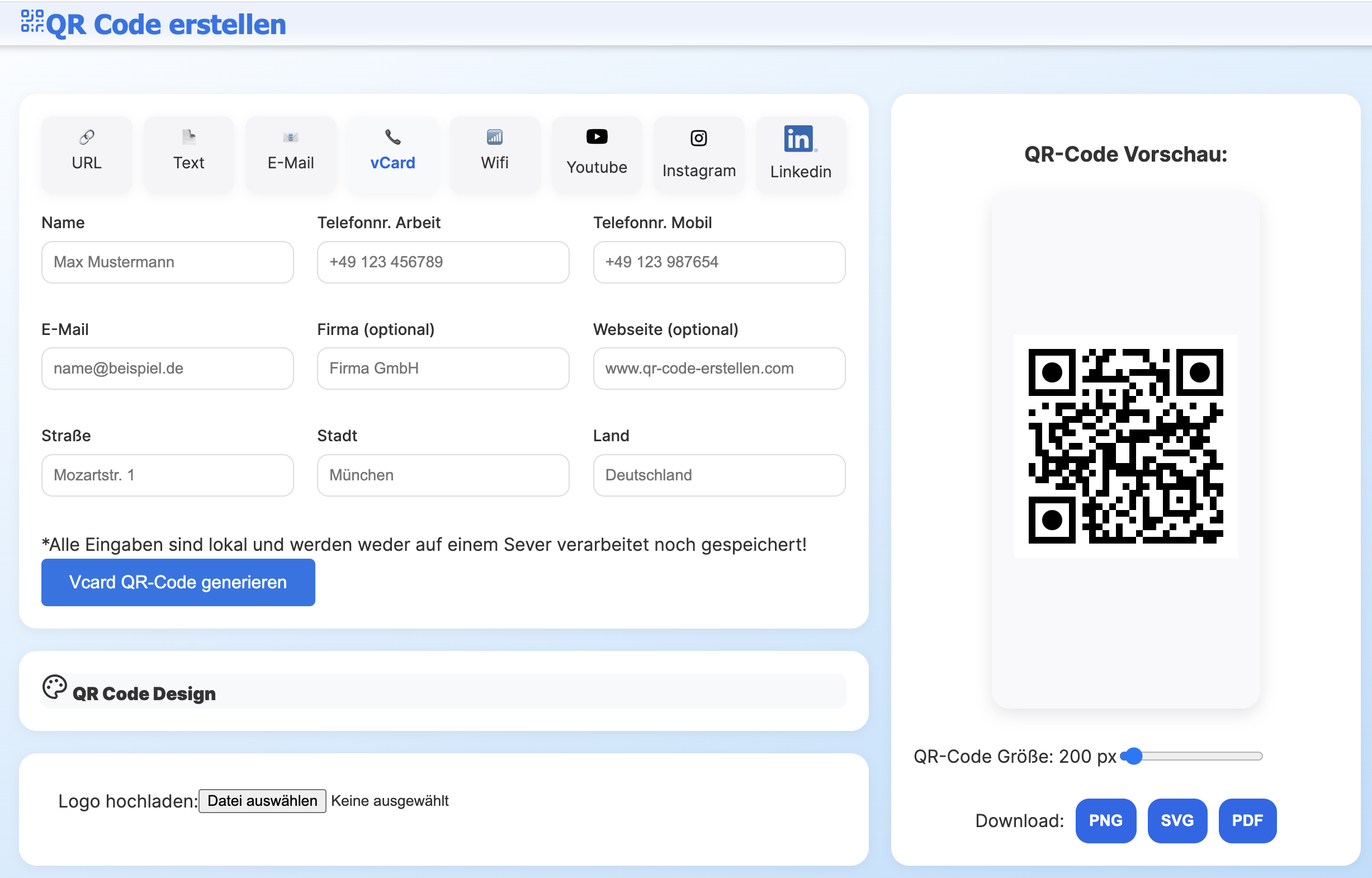1372x878 pixels.
Task: Click the YouTube play icon
Action: click(597, 137)
